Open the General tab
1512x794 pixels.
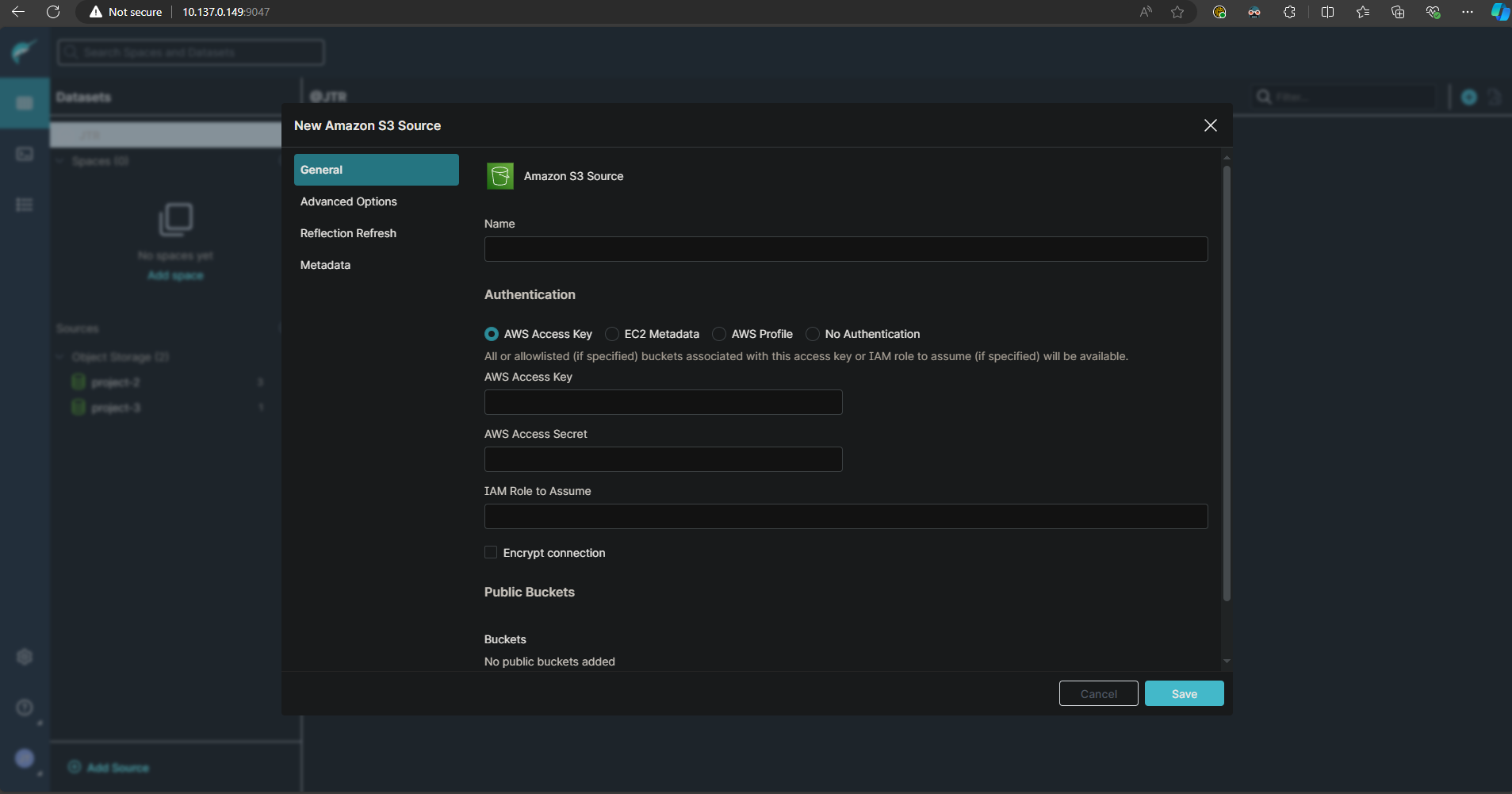(x=377, y=170)
